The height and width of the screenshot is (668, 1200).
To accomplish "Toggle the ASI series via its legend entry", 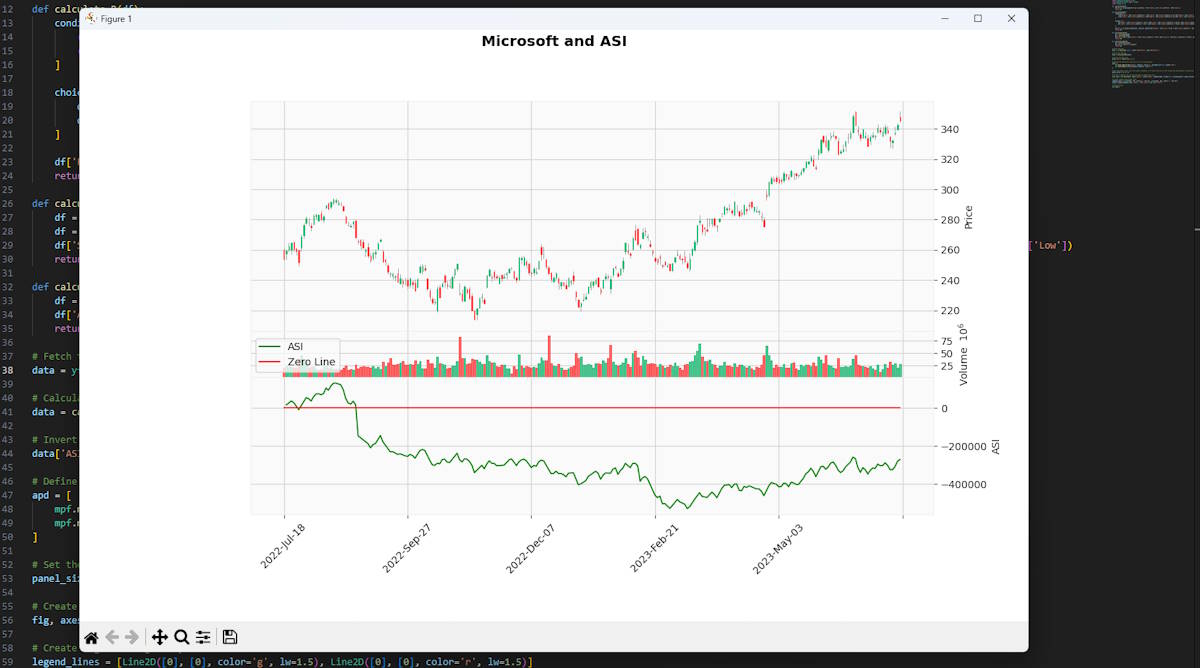I will (295, 347).
